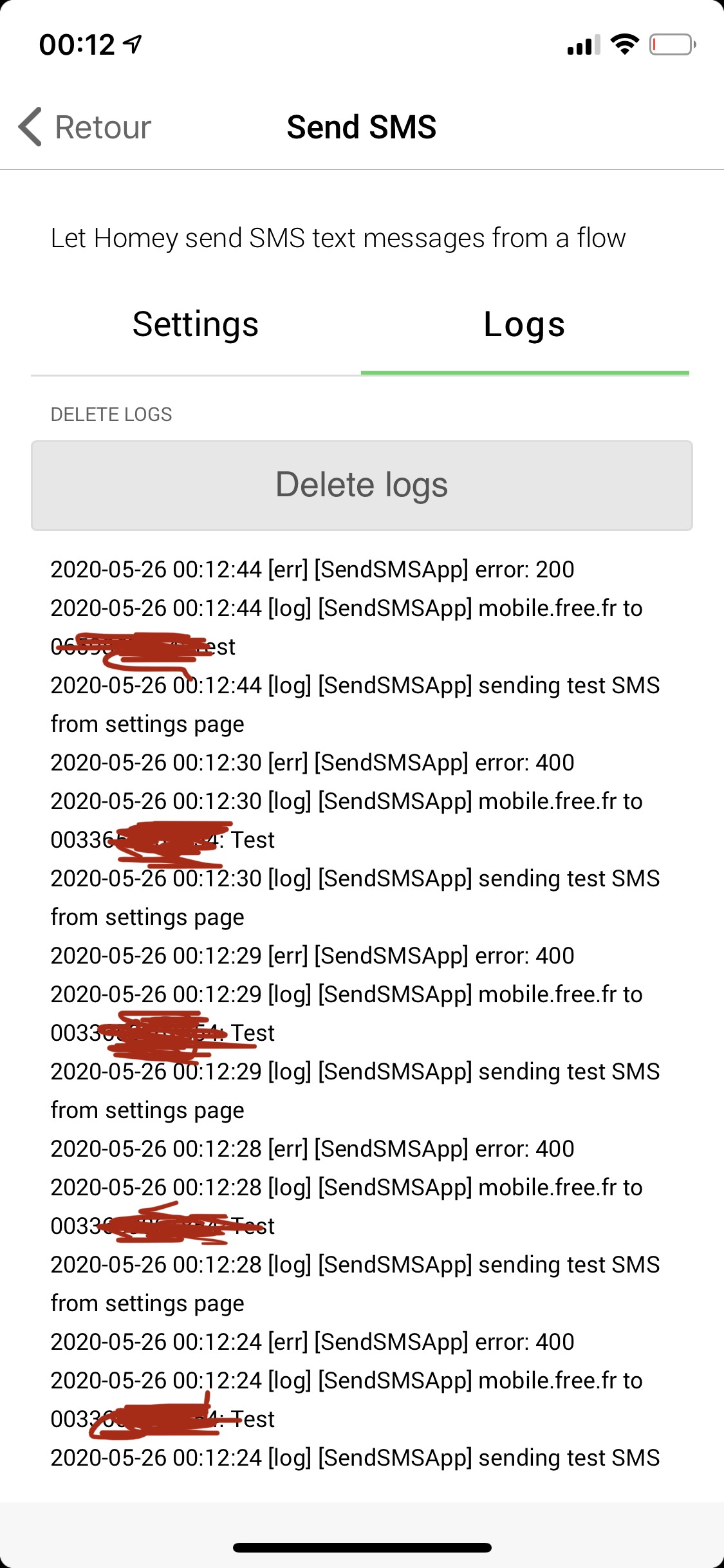Click the Delete logs button
724x1568 pixels.
(362, 485)
